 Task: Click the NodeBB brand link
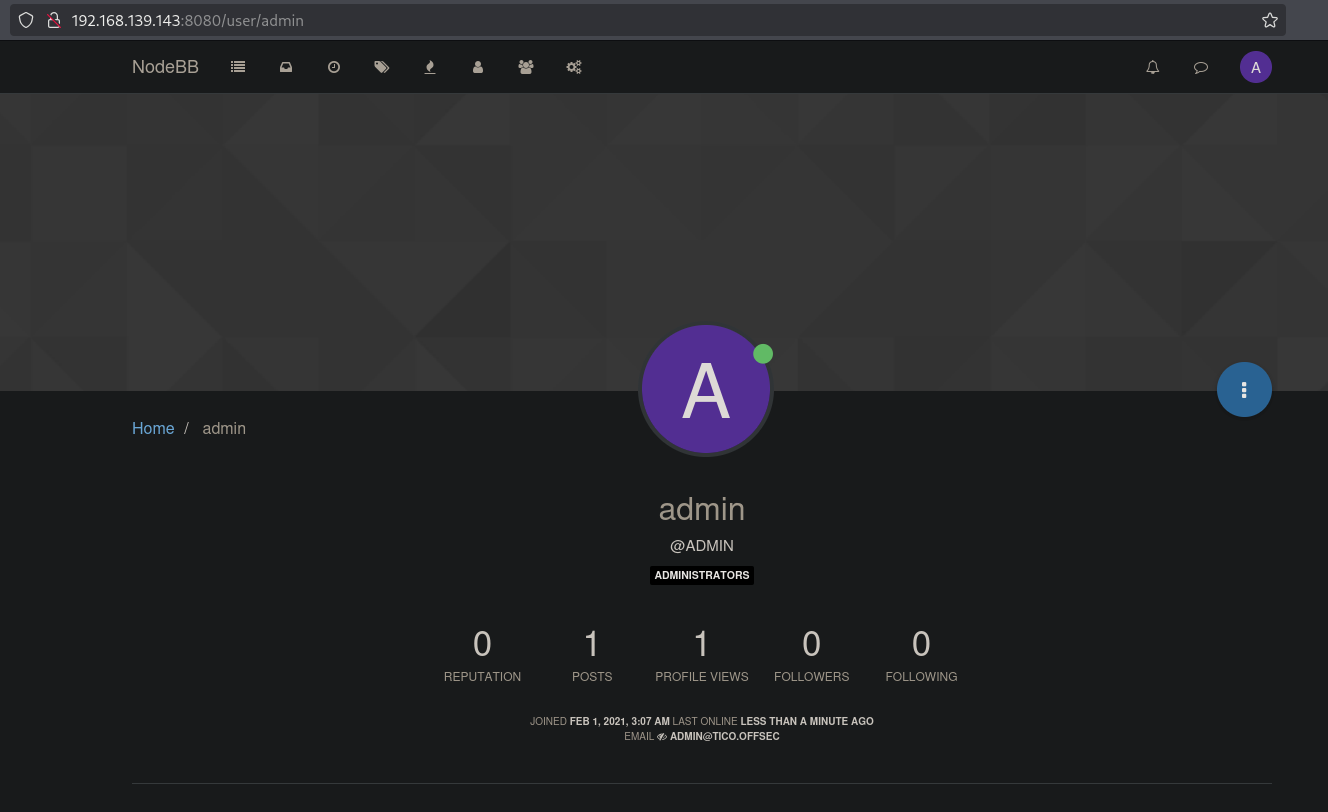pos(165,67)
